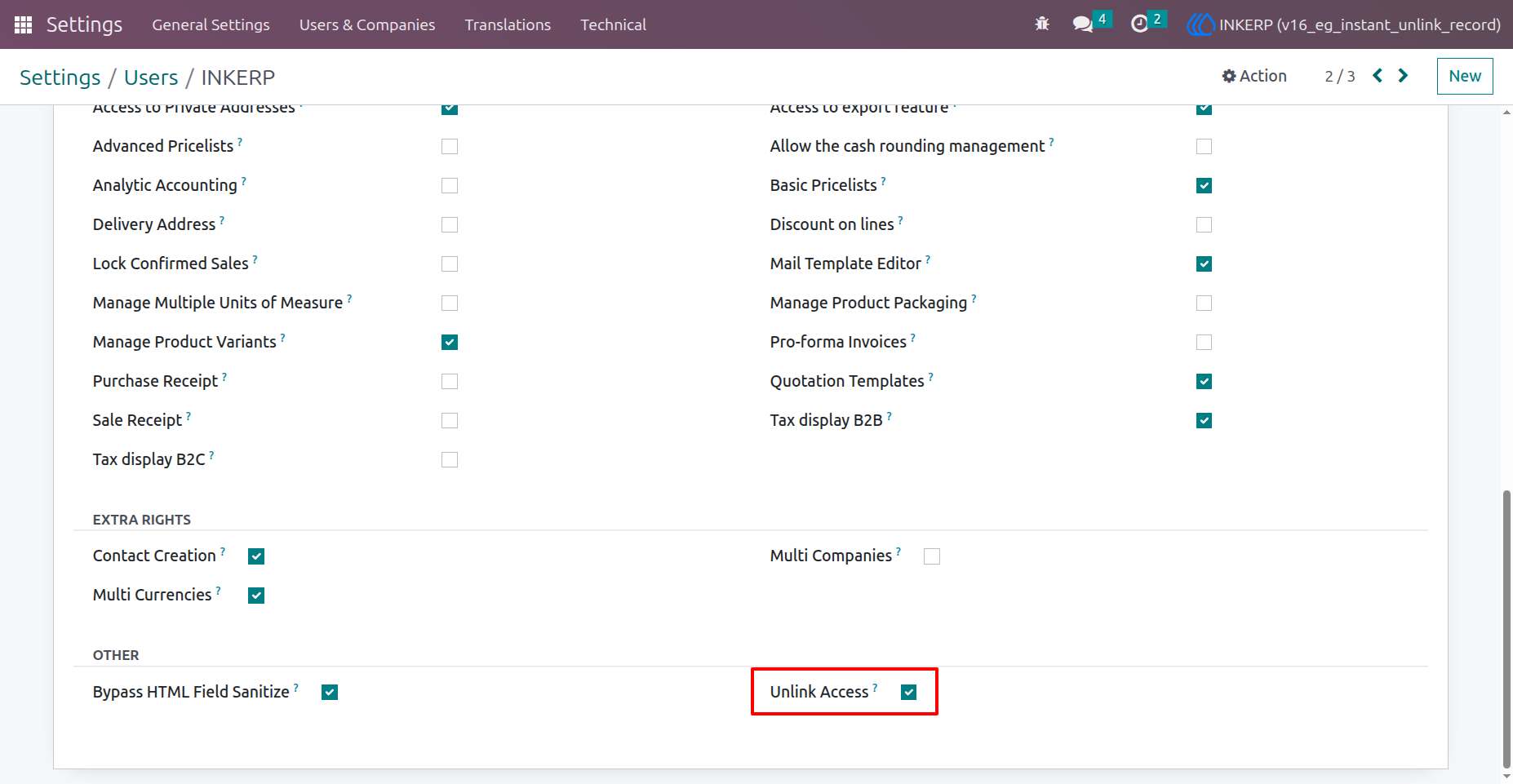Screen dimensions: 1513x784
Task: Show help tooltip for Bypass HTML Field Sanitize
Action: [x=295, y=688]
